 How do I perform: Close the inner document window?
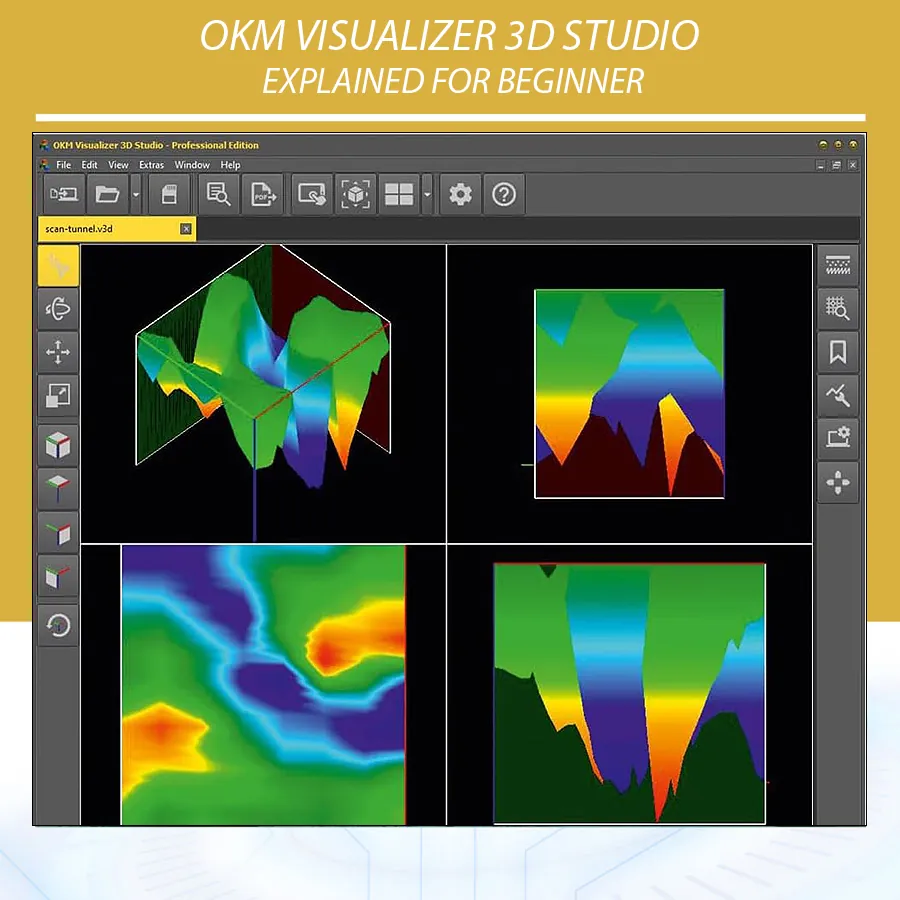[x=853, y=165]
